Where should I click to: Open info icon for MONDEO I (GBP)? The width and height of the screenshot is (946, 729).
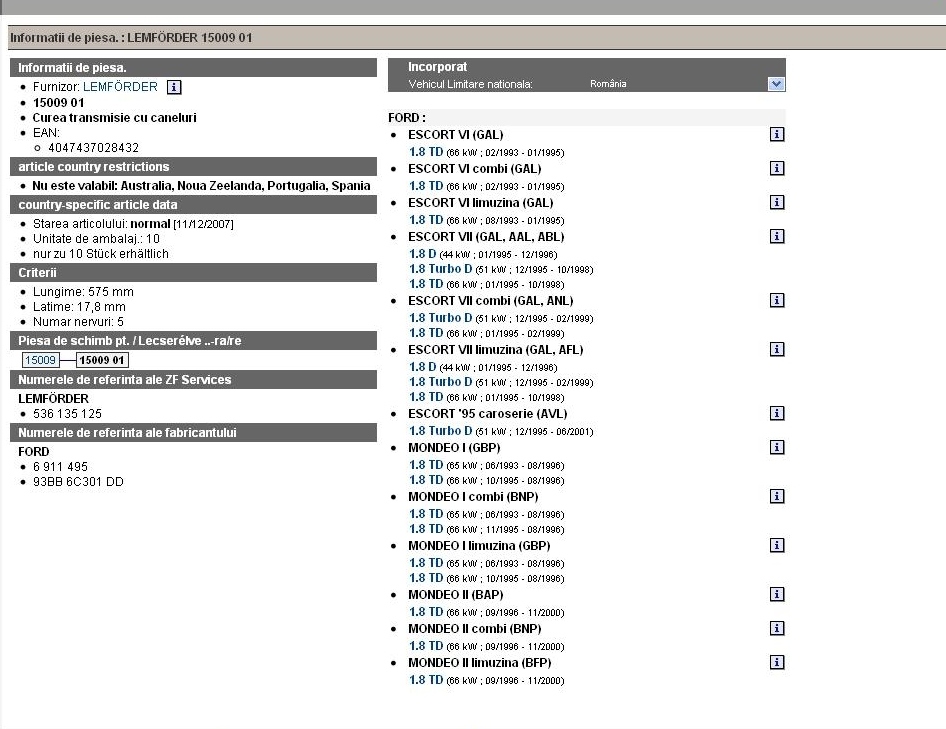click(x=777, y=447)
